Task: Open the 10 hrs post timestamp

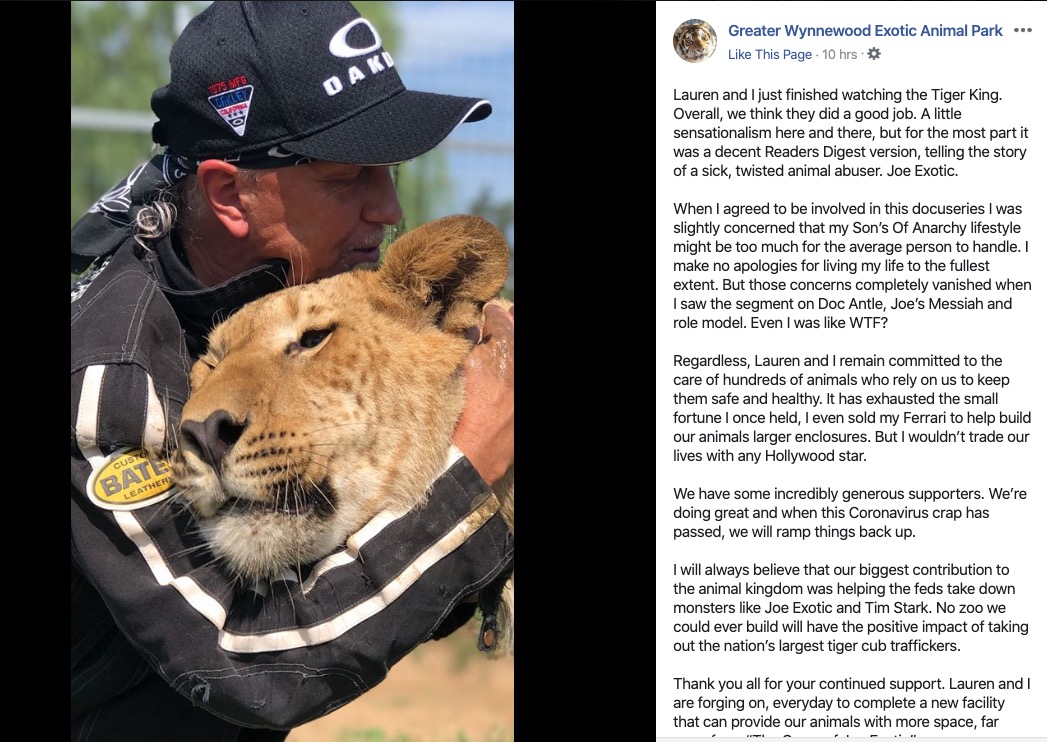Action: (x=839, y=54)
